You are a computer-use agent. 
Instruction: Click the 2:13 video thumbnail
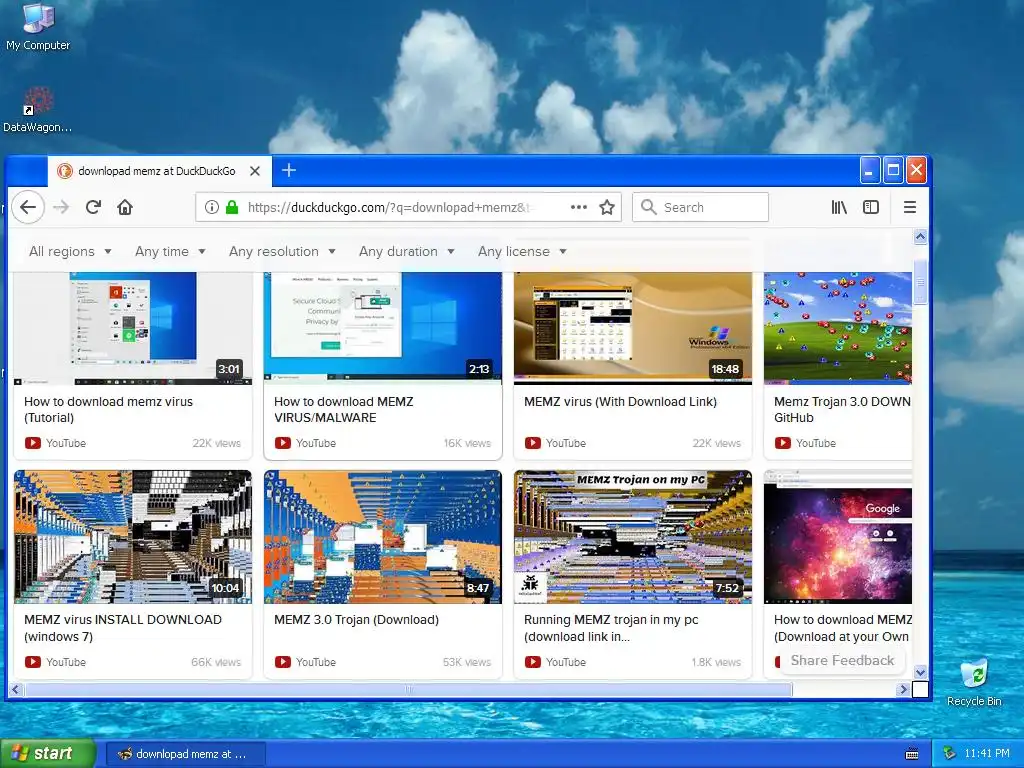[383, 328]
